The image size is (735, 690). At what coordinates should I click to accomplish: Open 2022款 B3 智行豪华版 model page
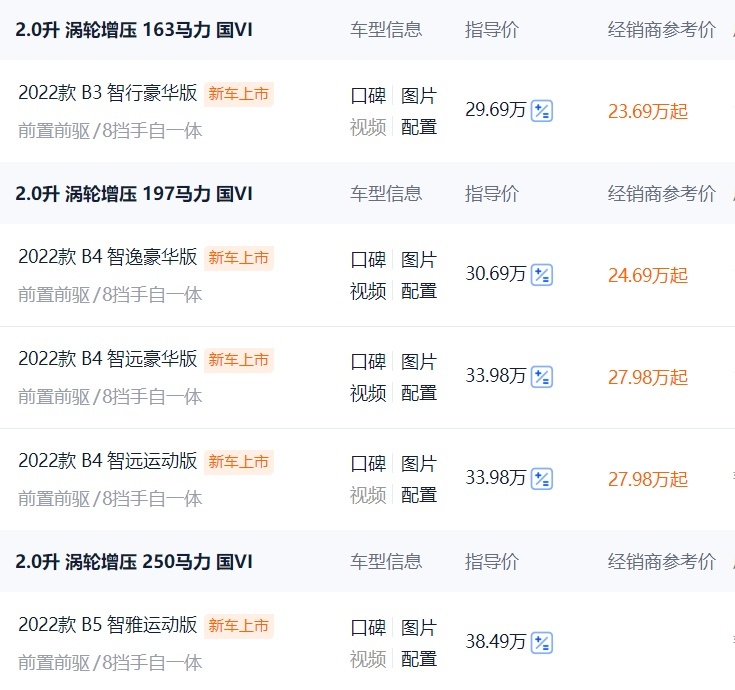tap(108, 92)
